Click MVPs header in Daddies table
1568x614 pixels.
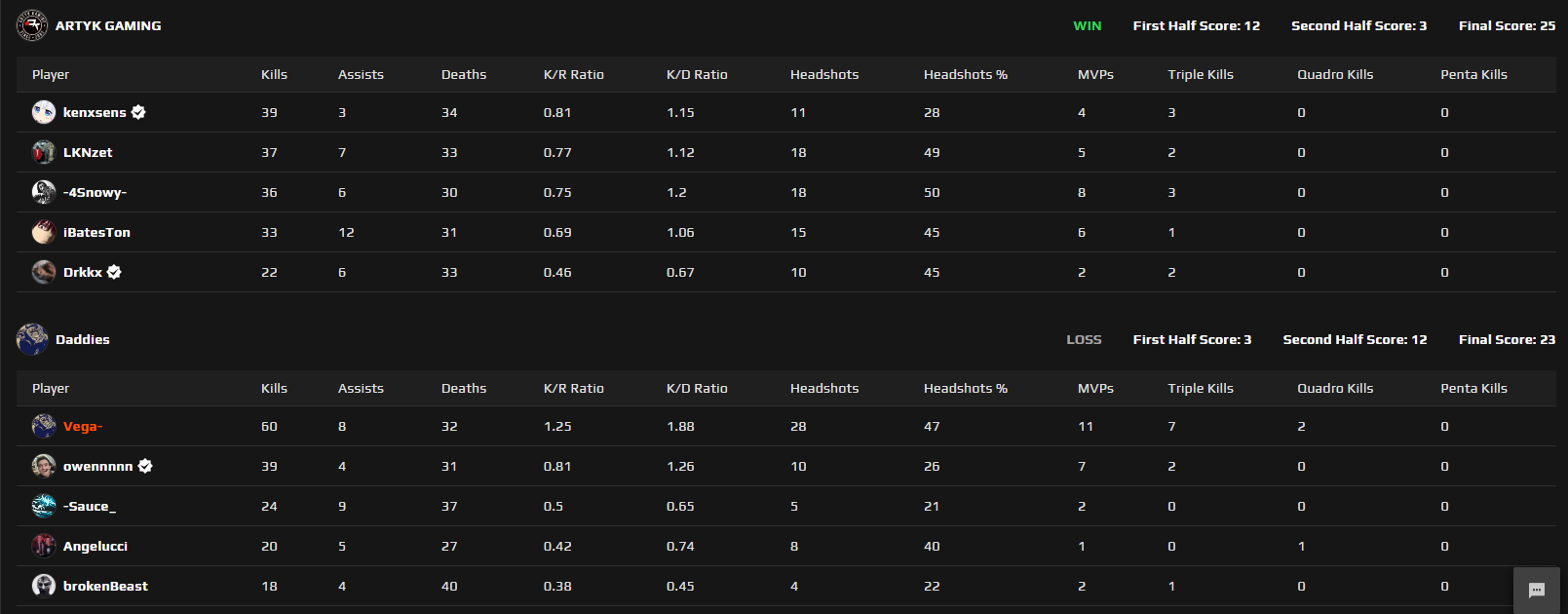click(1095, 388)
